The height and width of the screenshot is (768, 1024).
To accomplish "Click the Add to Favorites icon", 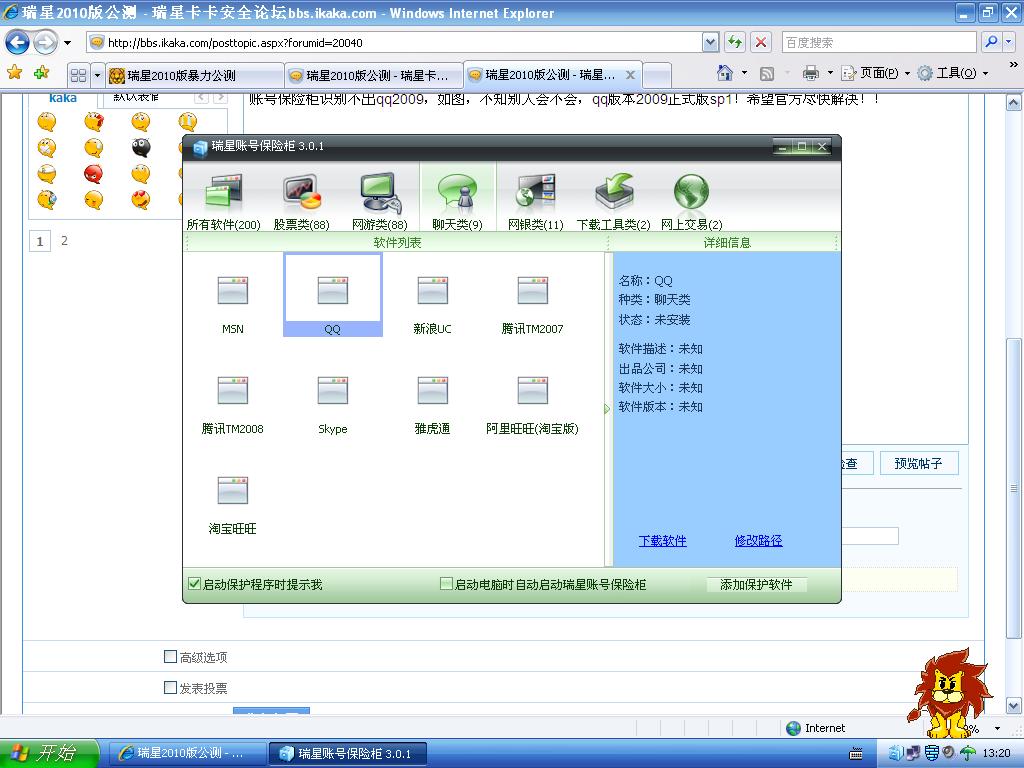I will [x=41, y=73].
